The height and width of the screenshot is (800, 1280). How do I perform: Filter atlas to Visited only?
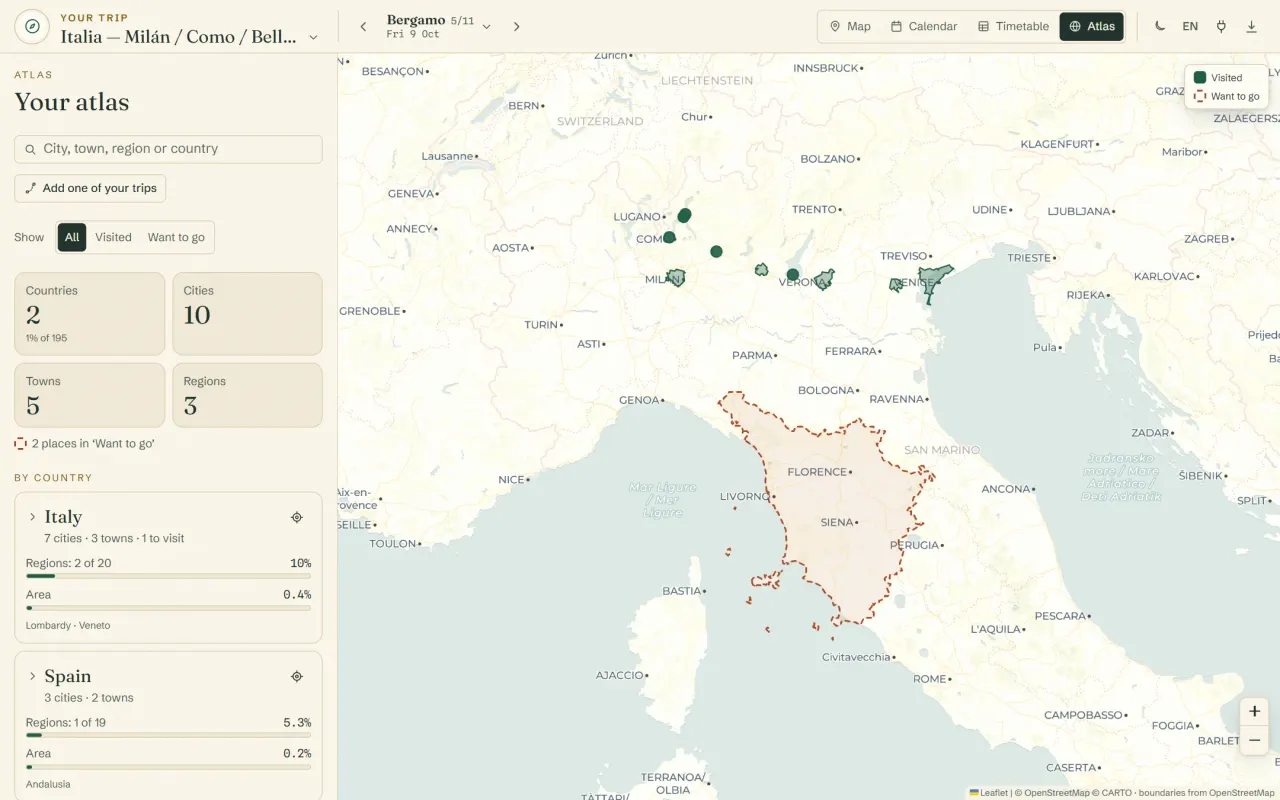(113, 237)
